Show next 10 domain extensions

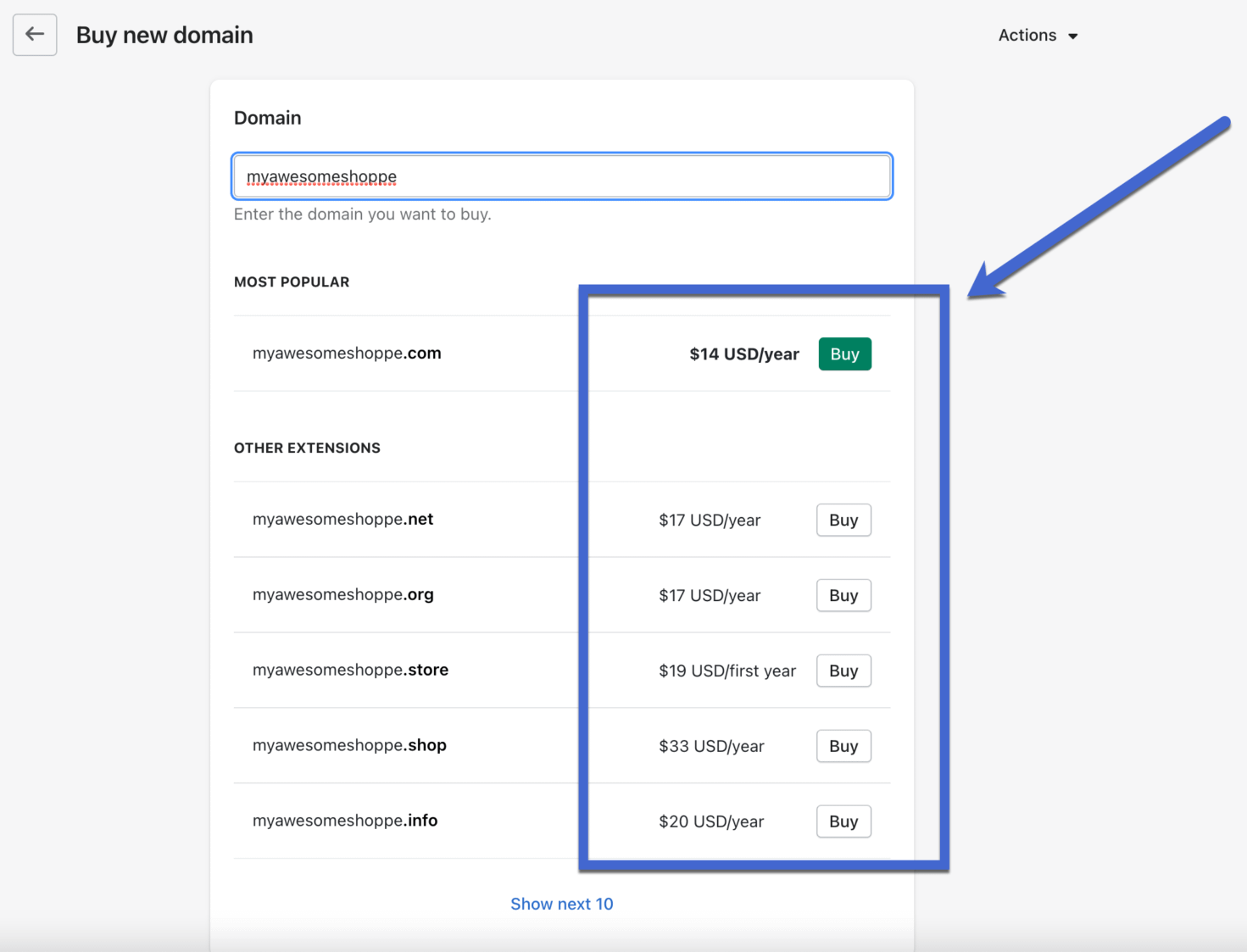tap(561, 904)
